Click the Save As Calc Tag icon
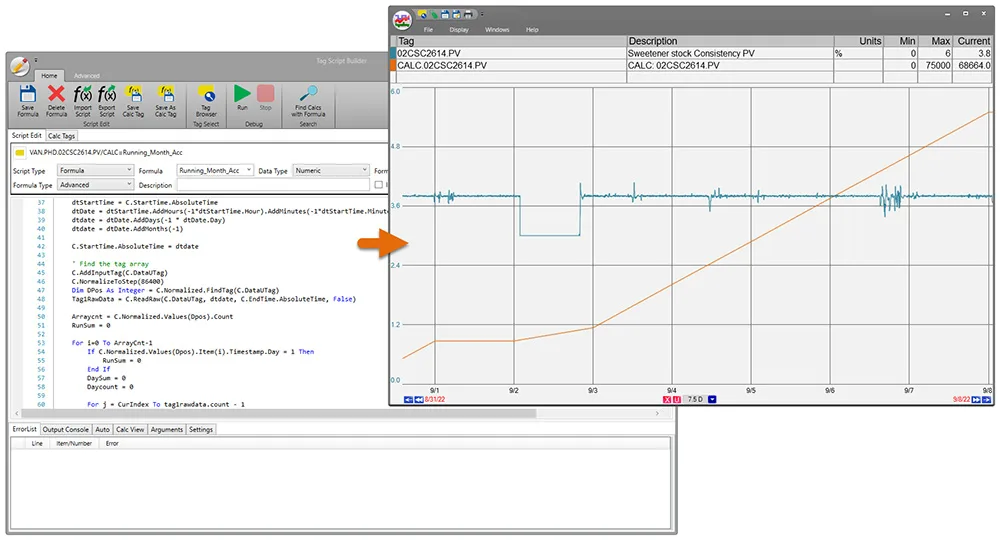This screenshot has width=1000, height=541. tap(164, 98)
